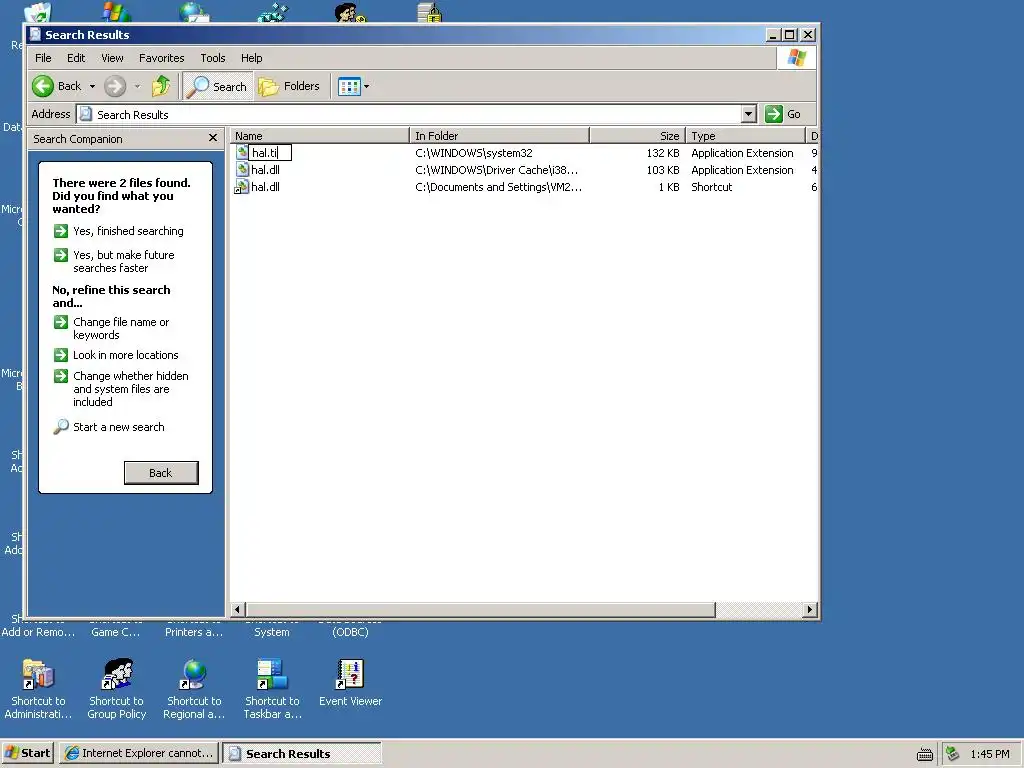This screenshot has height=768, width=1024.
Task: Go up one folder level icon
Action: click(161, 86)
